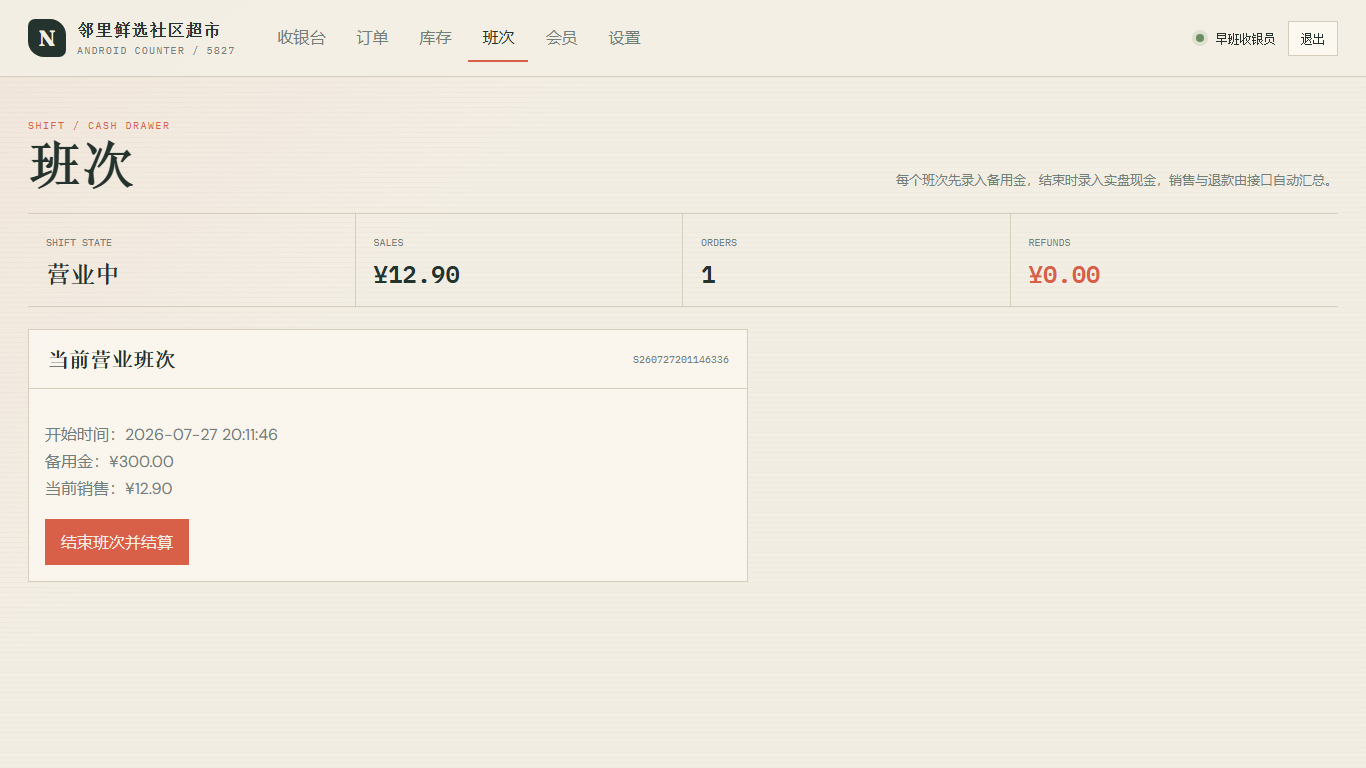The width and height of the screenshot is (1366, 768).
Task: Switch to the 订单 tab
Action: pyautogui.click(x=372, y=38)
